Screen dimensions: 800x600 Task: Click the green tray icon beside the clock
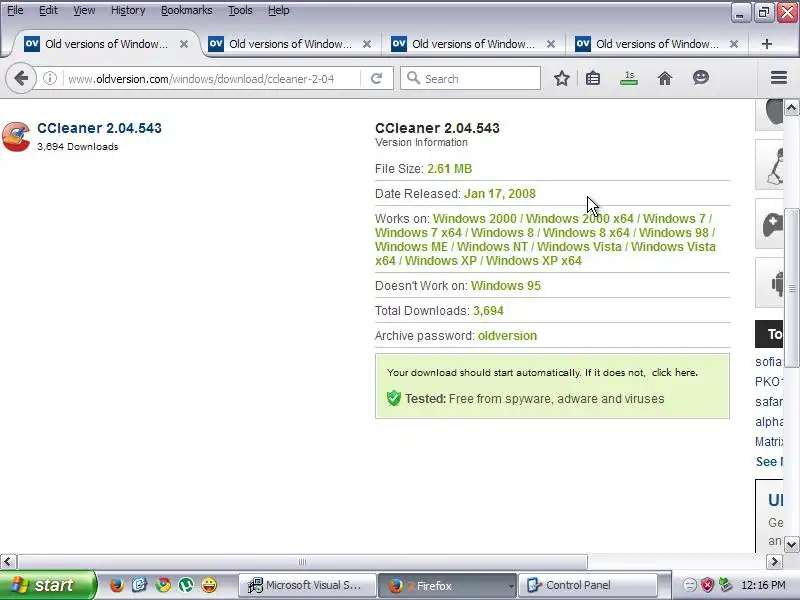click(724, 585)
